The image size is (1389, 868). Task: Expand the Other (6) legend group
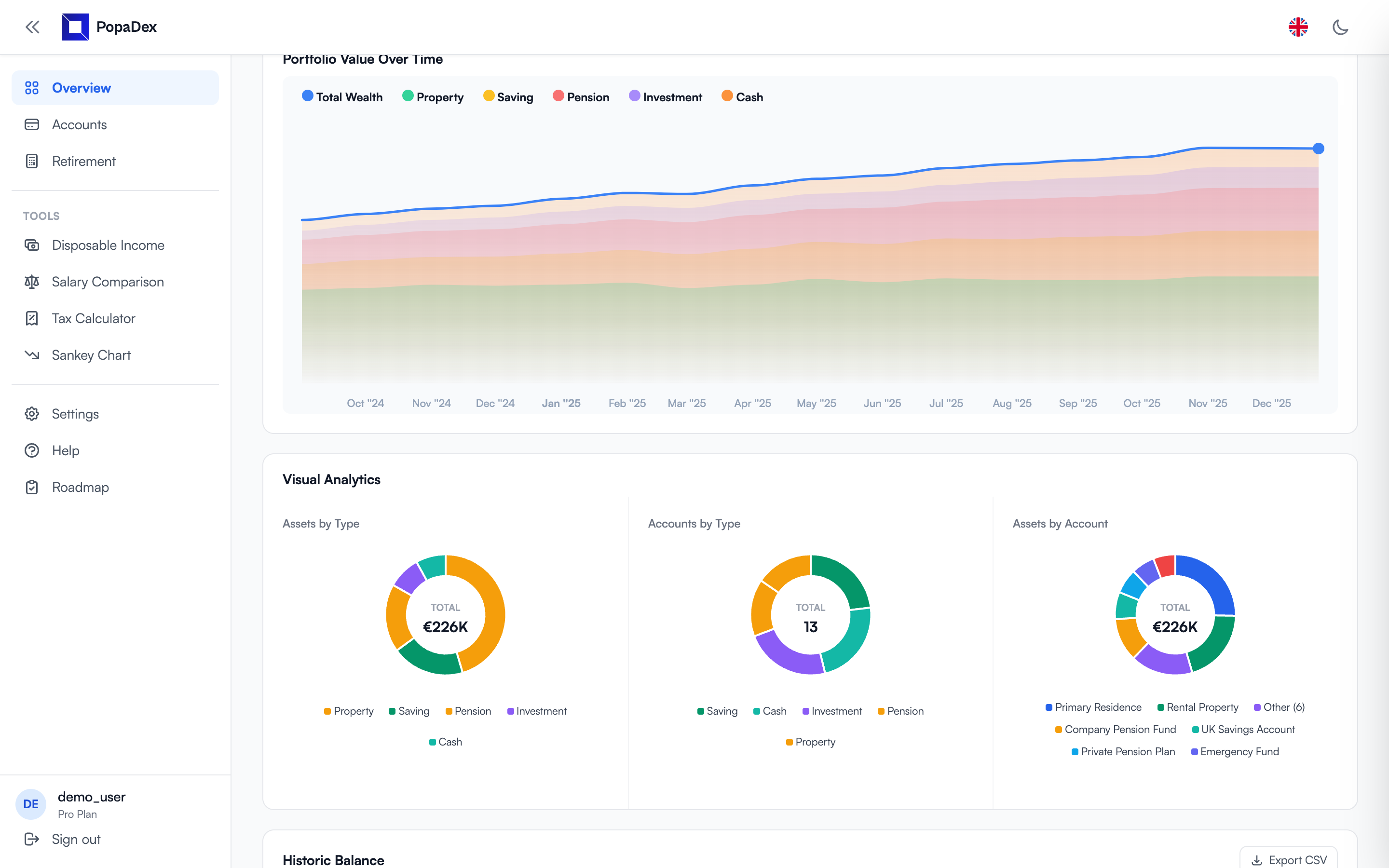coord(1280,707)
